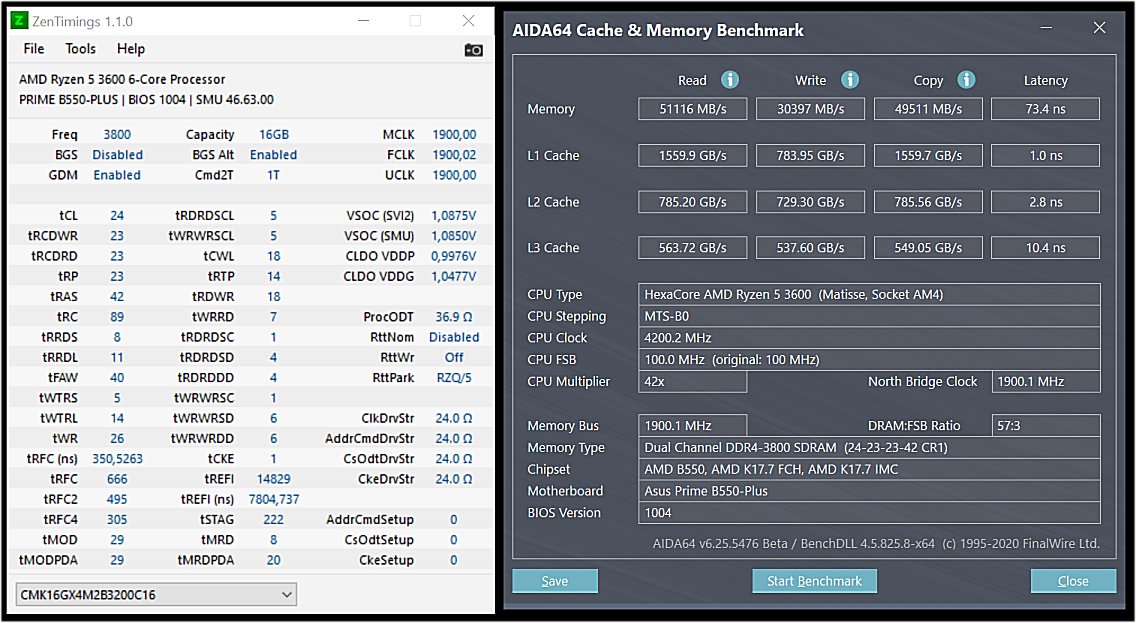This screenshot has width=1136, height=623.
Task: Click the AMD Ryzen 5 3600 processor name
Action: [x=122, y=79]
